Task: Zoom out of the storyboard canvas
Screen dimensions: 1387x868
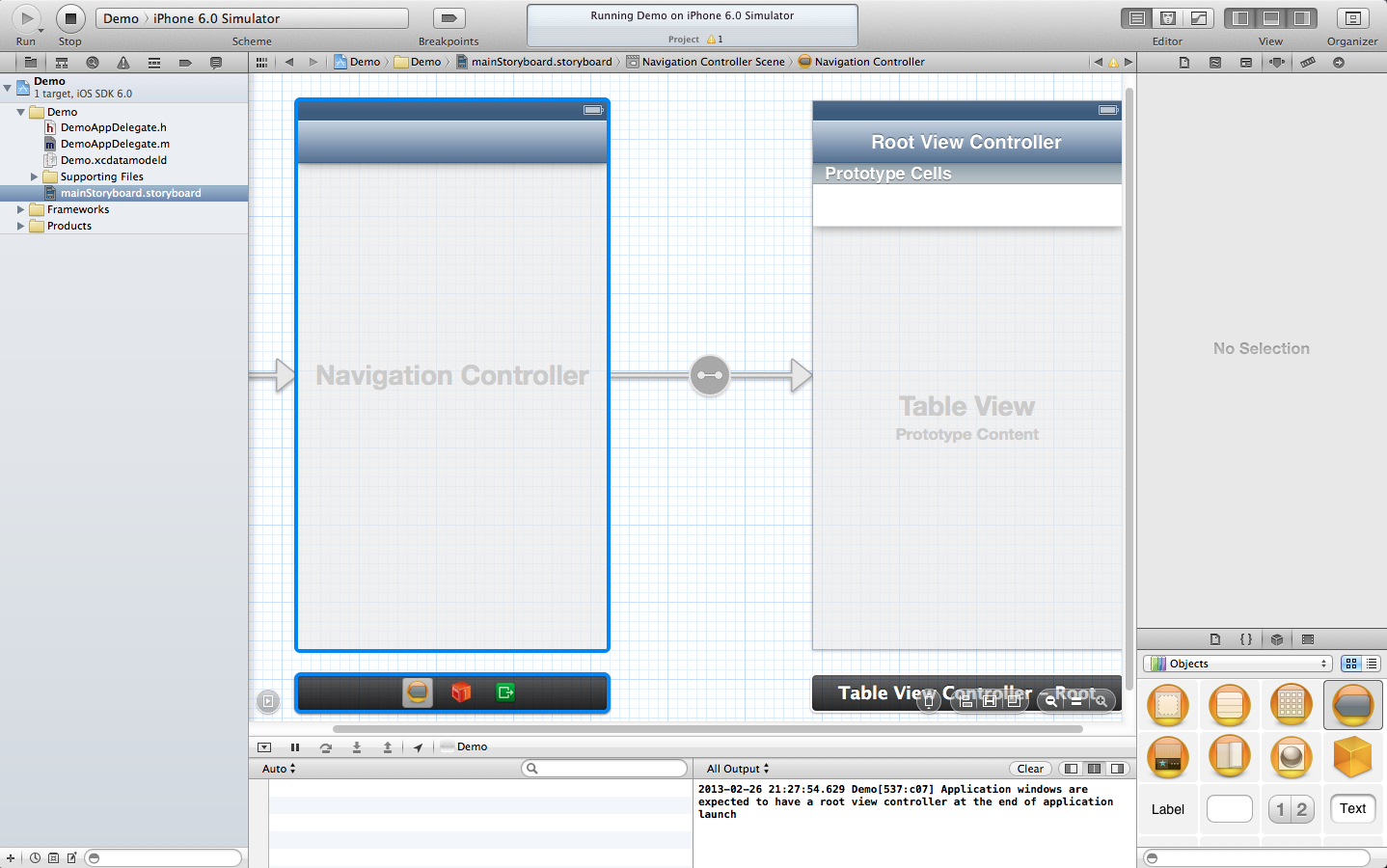Action: 1051,701
